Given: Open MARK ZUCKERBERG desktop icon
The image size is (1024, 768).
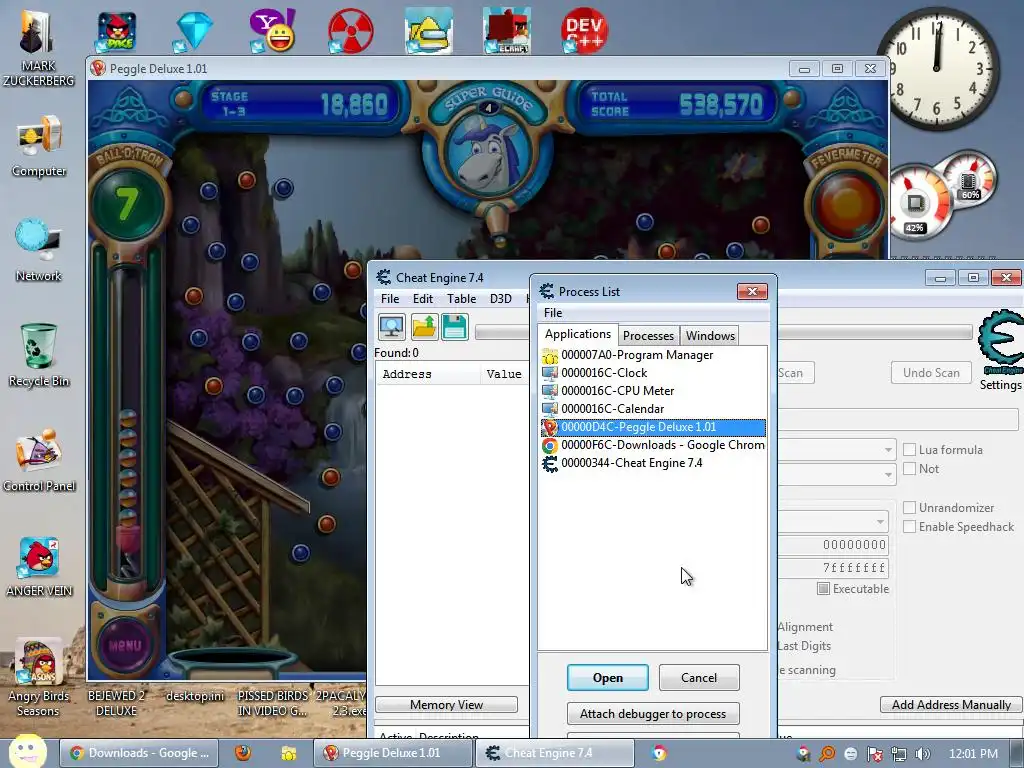Looking at the screenshot, I should tap(38, 46).
